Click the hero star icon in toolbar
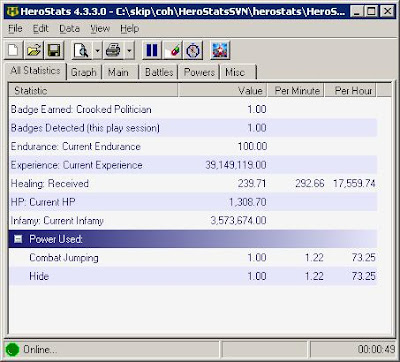Viewport: 400px width, 362px height. tap(220, 50)
